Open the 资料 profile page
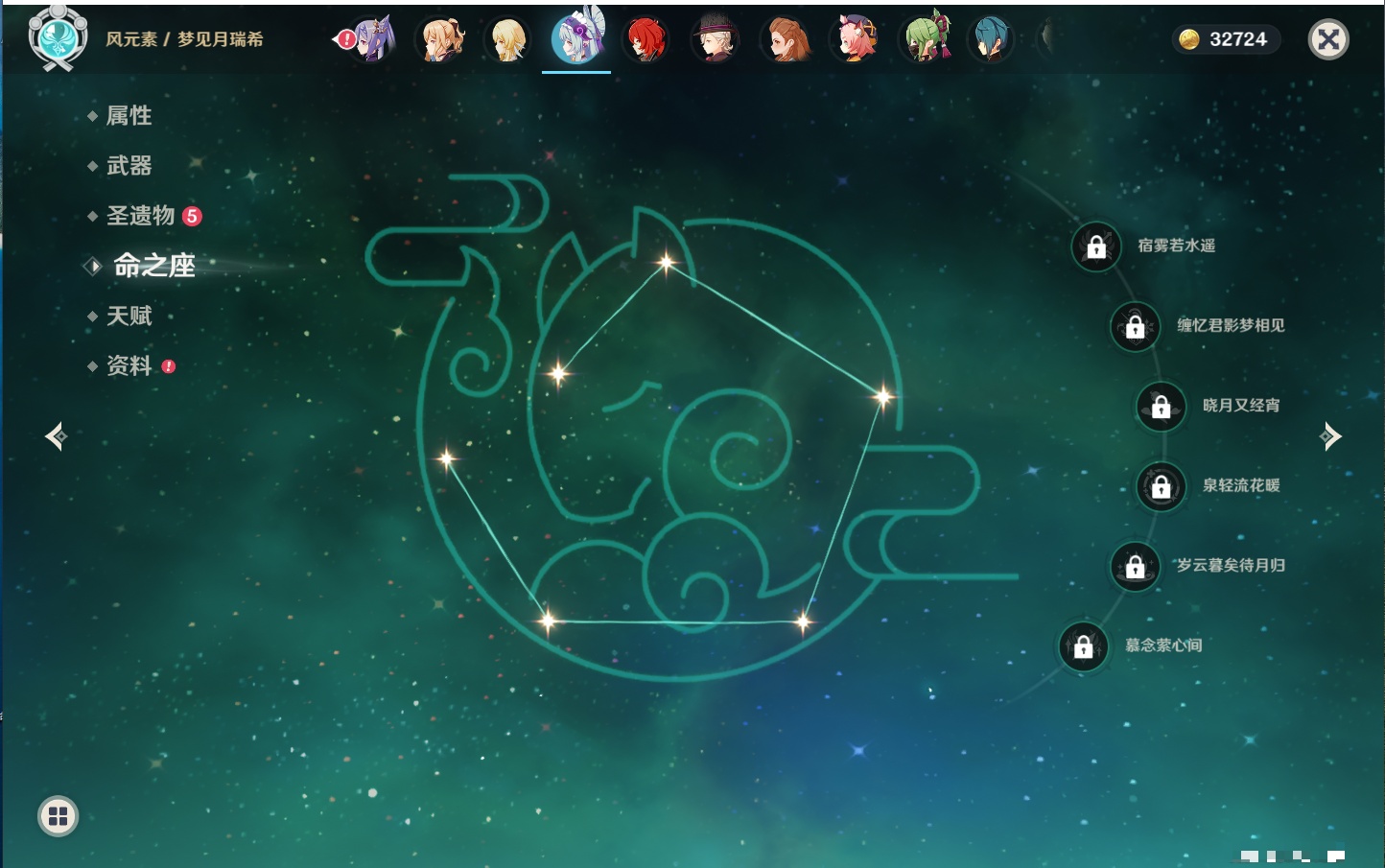Screen dimensions: 1385x868 (x=131, y=365)
